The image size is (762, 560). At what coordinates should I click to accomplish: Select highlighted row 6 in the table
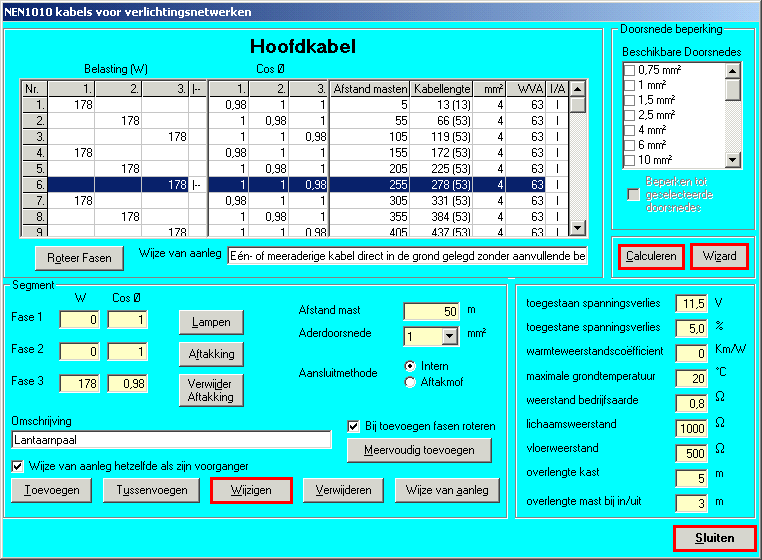coord(294,185)
